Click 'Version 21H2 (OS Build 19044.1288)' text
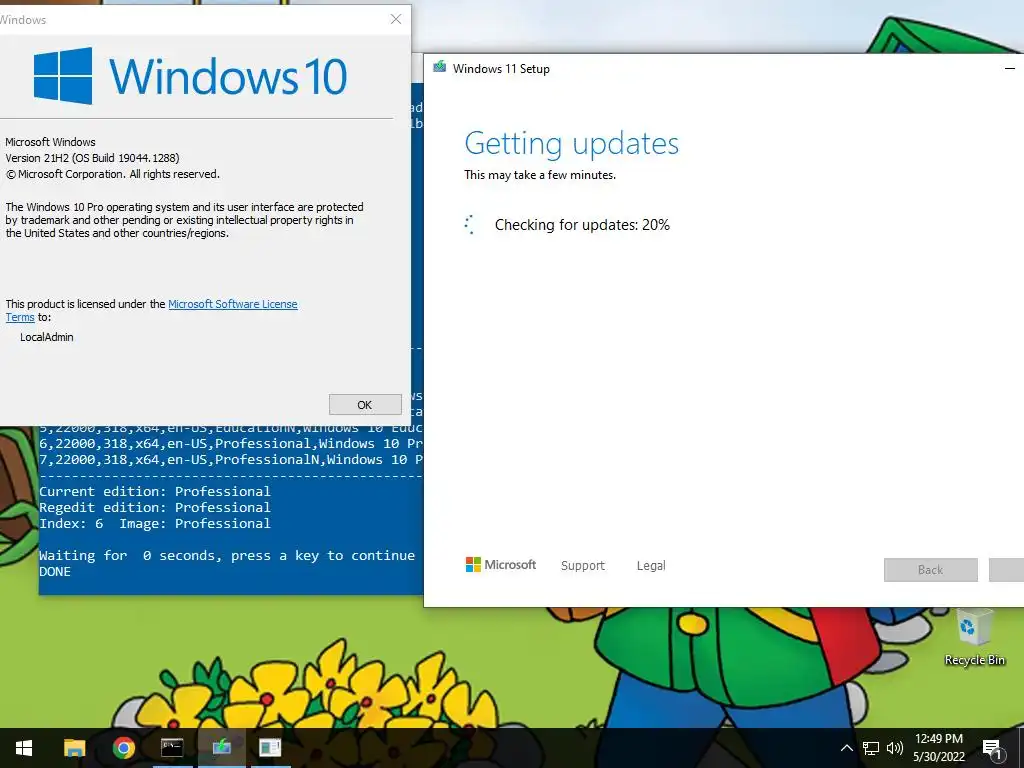1024x768 pixels. tap(92, 158)
